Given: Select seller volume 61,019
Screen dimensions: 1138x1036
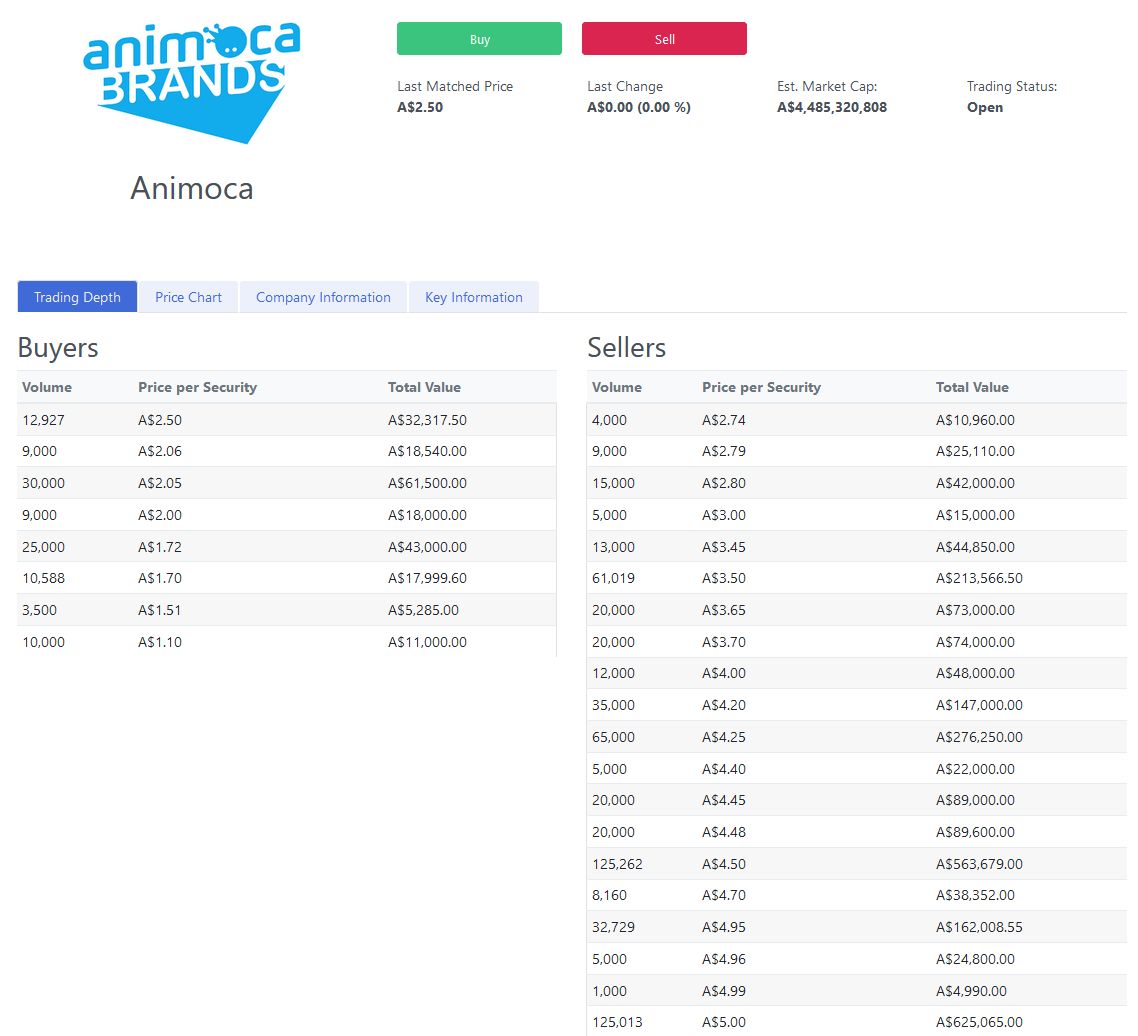Looking at the screenshot, I should 613,578.
